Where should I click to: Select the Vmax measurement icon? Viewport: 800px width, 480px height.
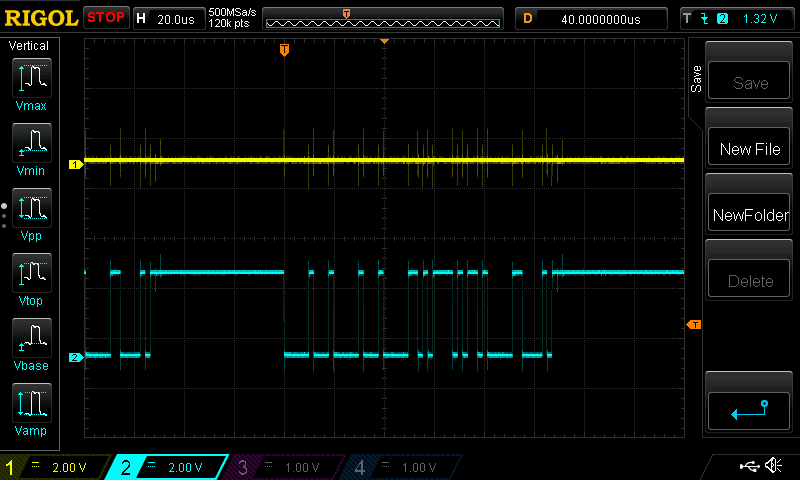[32, 78]
